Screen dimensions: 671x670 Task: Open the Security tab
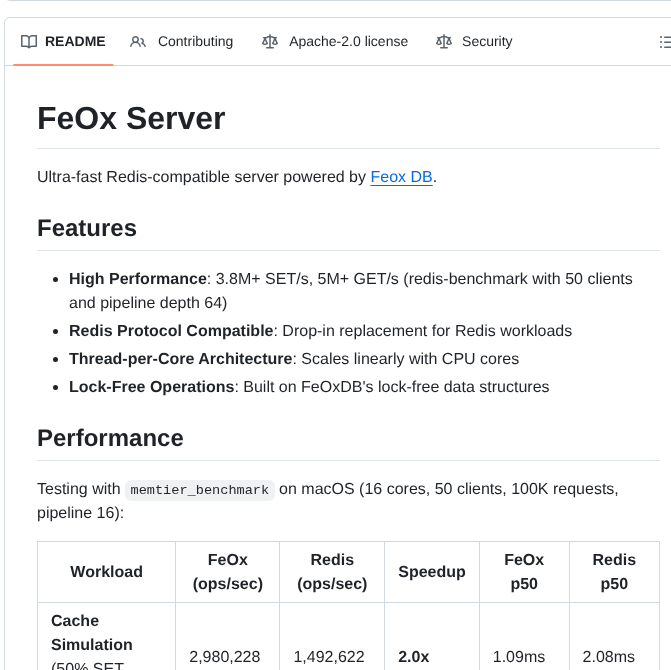coord(474,42)
